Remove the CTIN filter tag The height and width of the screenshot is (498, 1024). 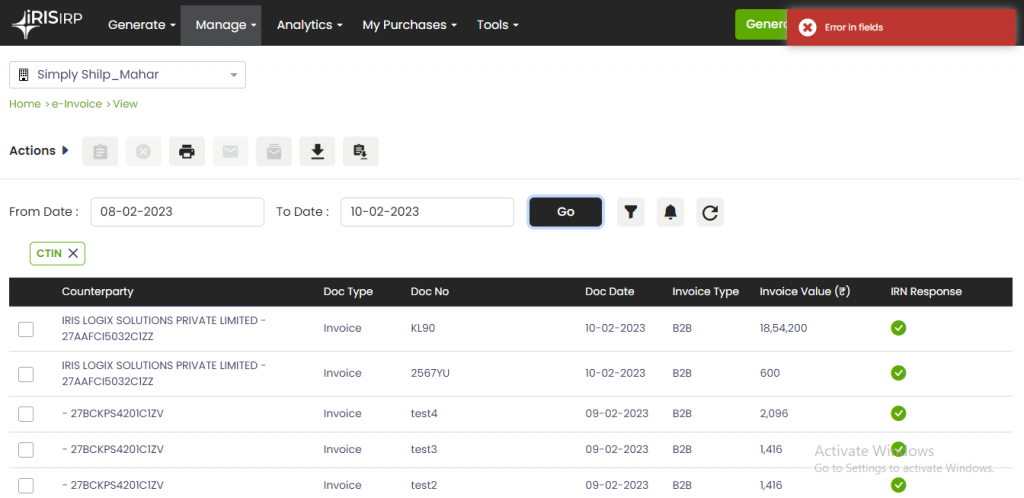(73, 254)
